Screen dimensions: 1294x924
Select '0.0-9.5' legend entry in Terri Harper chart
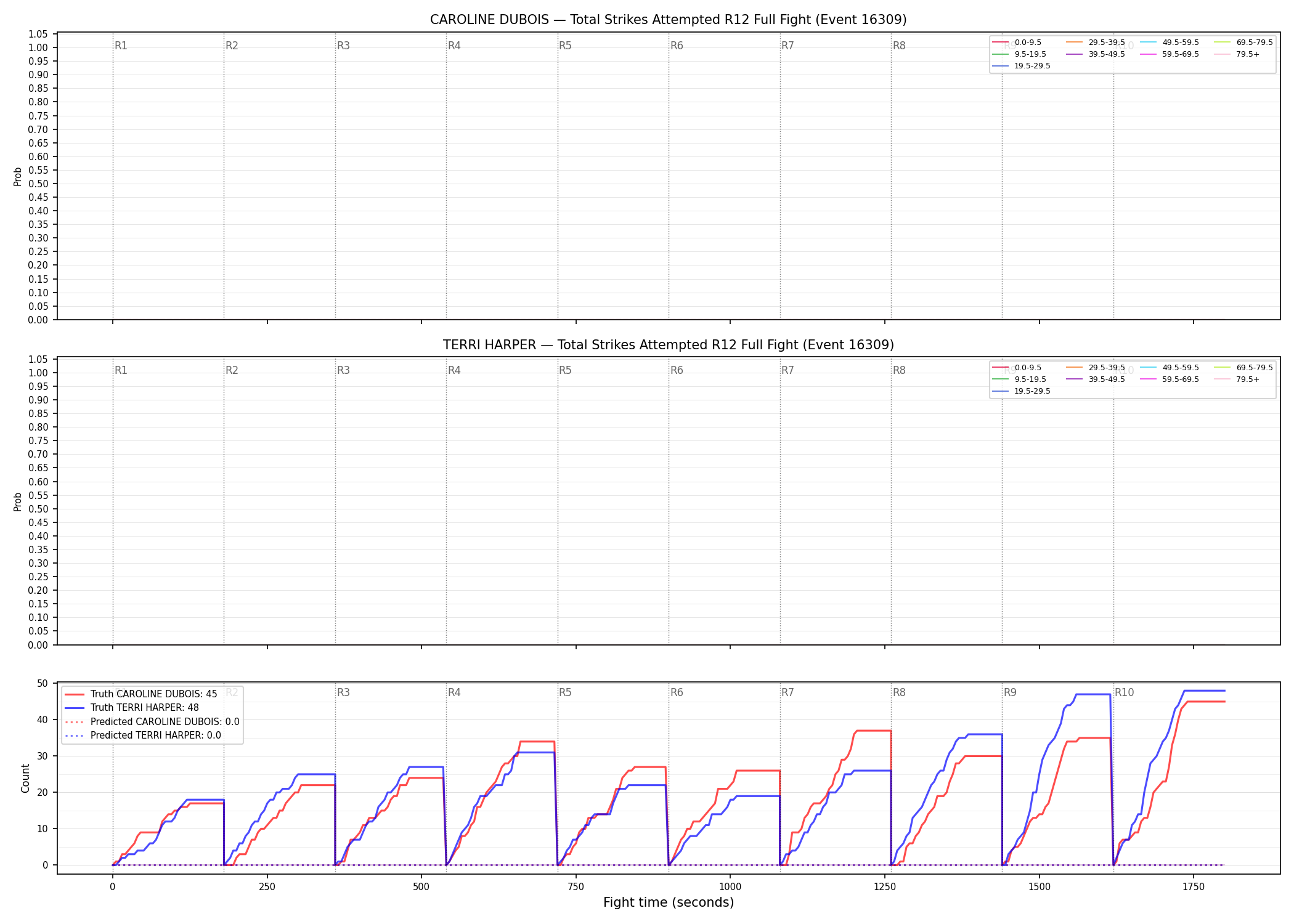(1017, 368)
